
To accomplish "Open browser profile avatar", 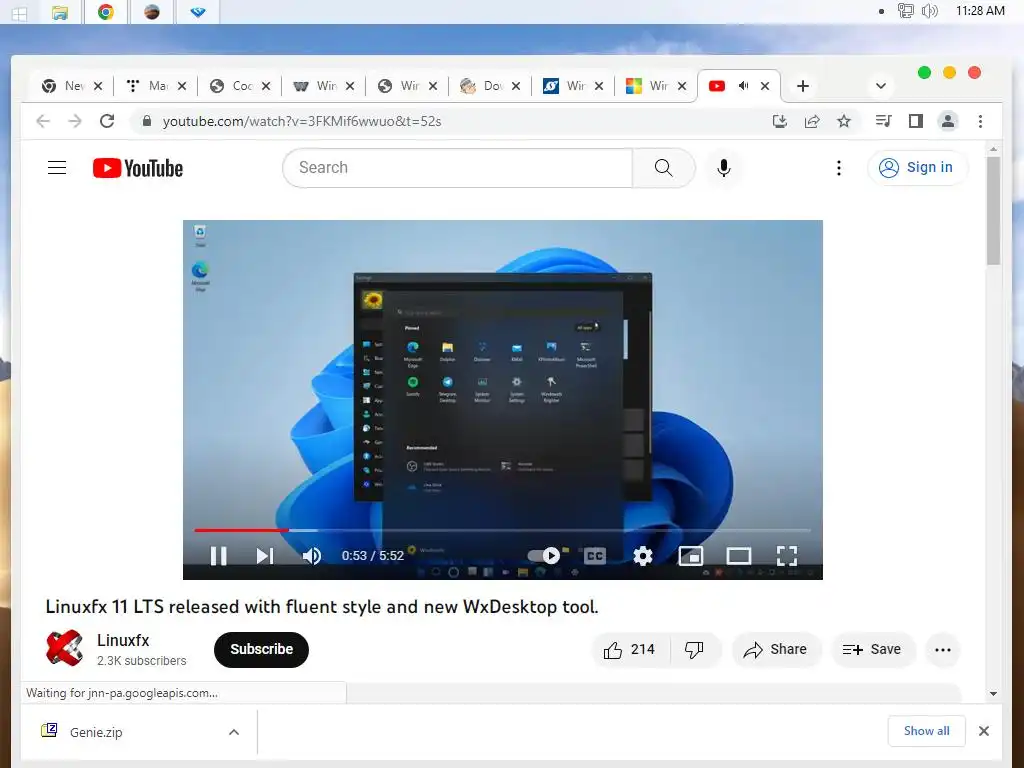I will 948,121.
